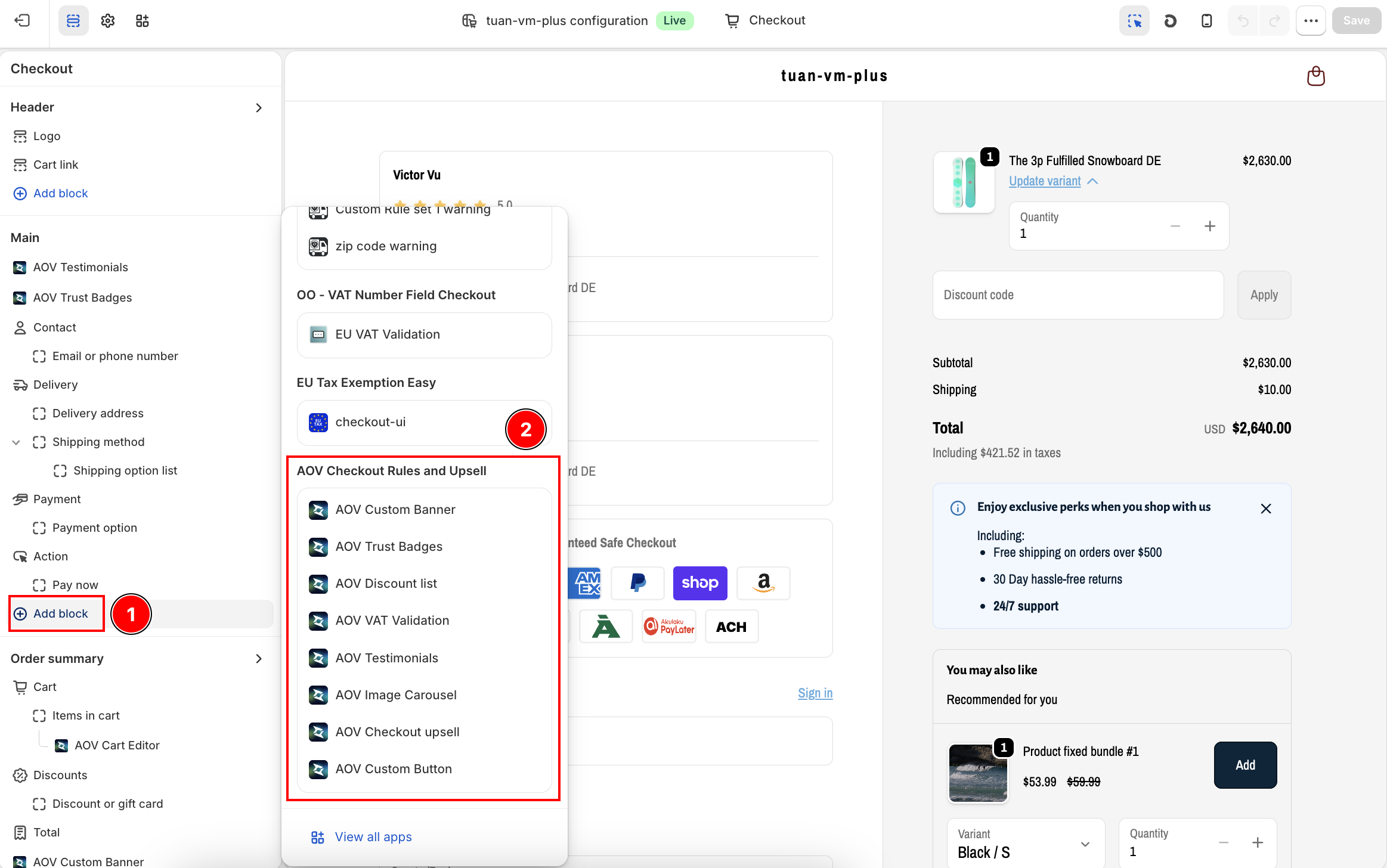Viewport: 1387px width, 868px height.
Task: Click the PayPal payment badge
Action: [637, 582]
